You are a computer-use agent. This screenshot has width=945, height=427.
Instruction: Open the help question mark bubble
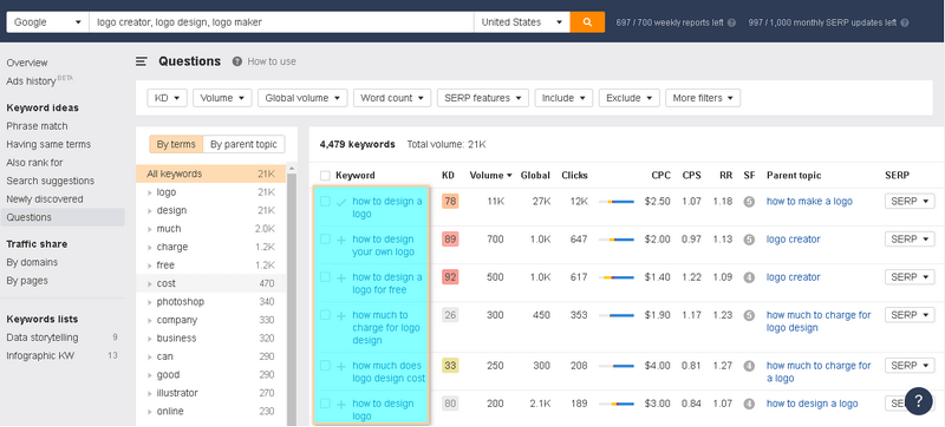coord(918,401)
